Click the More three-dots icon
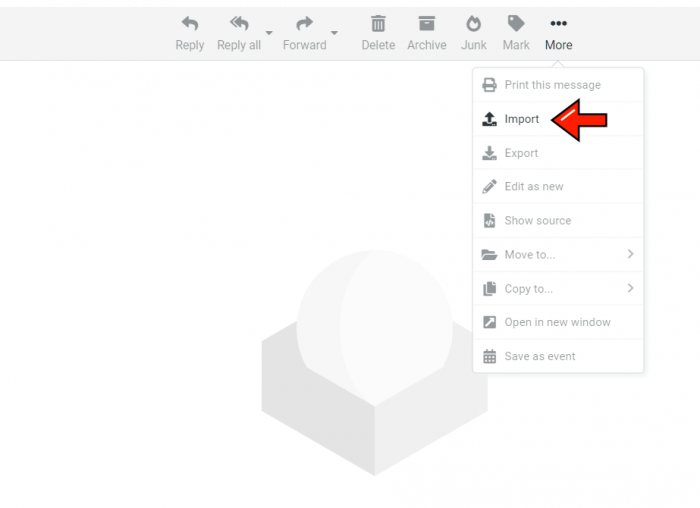 [x=558, y=23]
